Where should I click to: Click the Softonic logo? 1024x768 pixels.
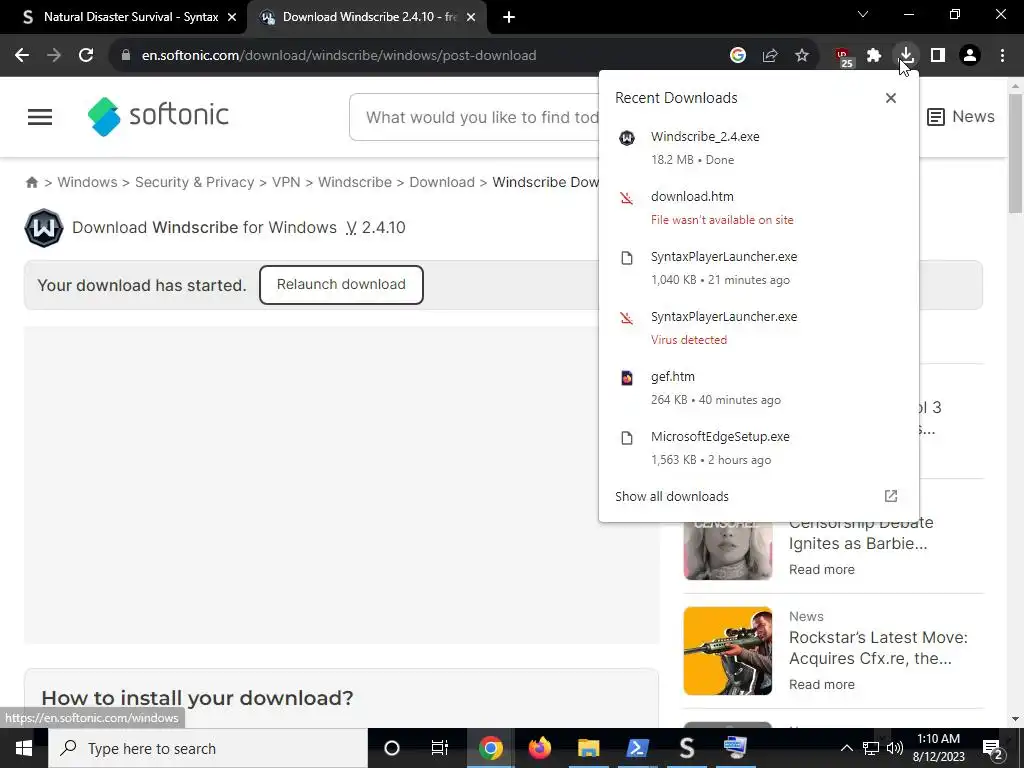158,116
